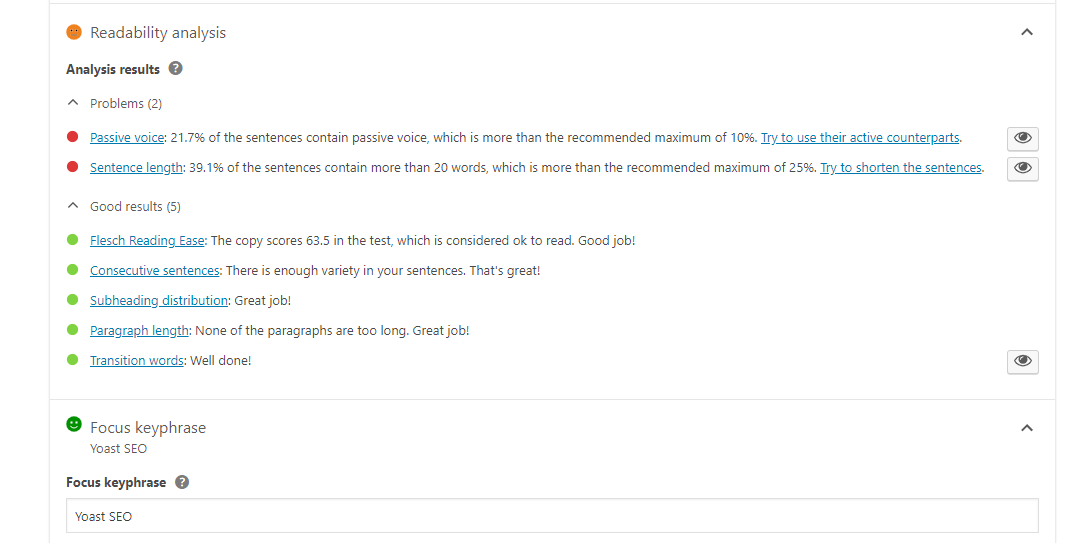The image size is (1069, 543).
Task: Toggle eye highlight for Sentence length
Action: click(1023, 168)
